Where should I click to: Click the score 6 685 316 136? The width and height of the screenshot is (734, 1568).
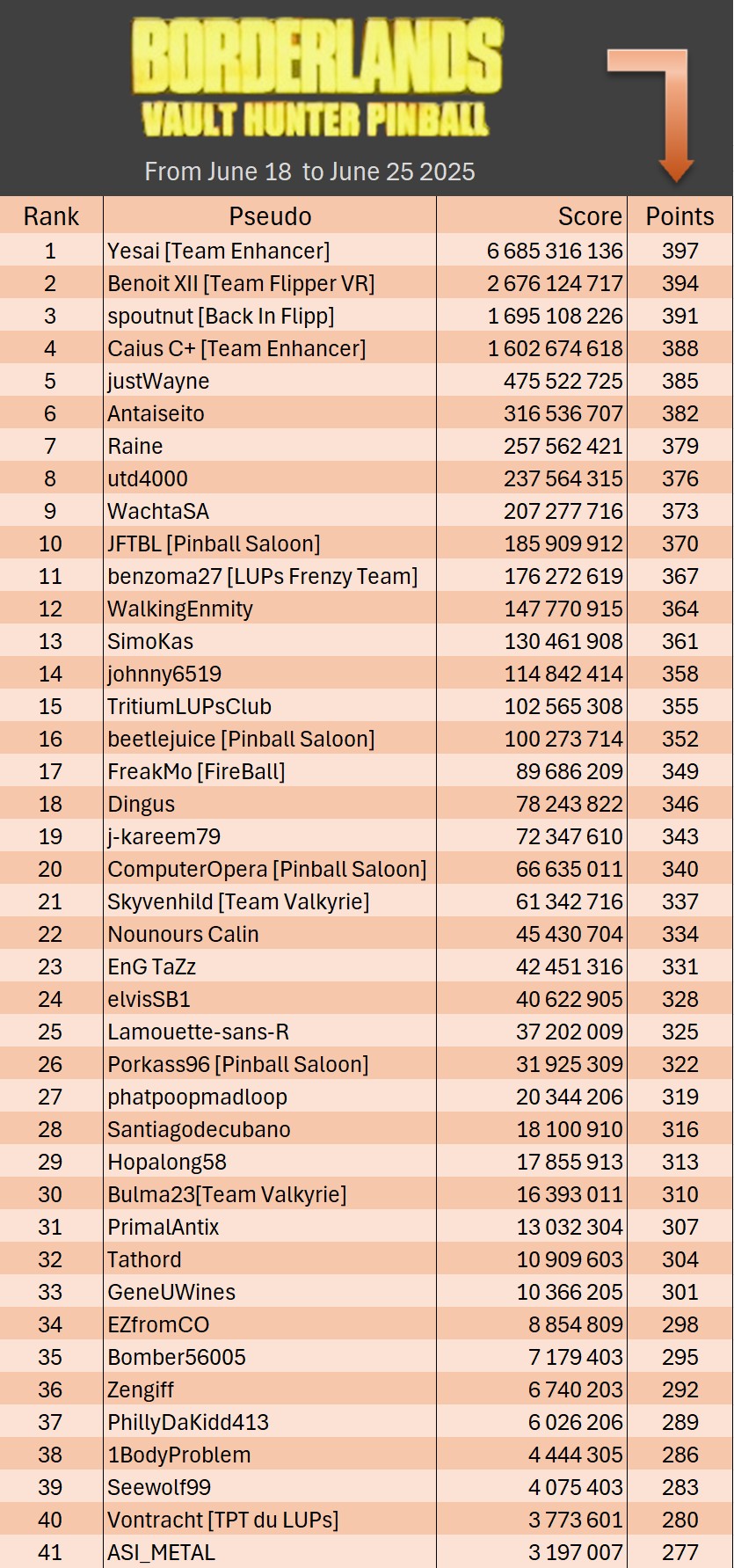[555, 251]
